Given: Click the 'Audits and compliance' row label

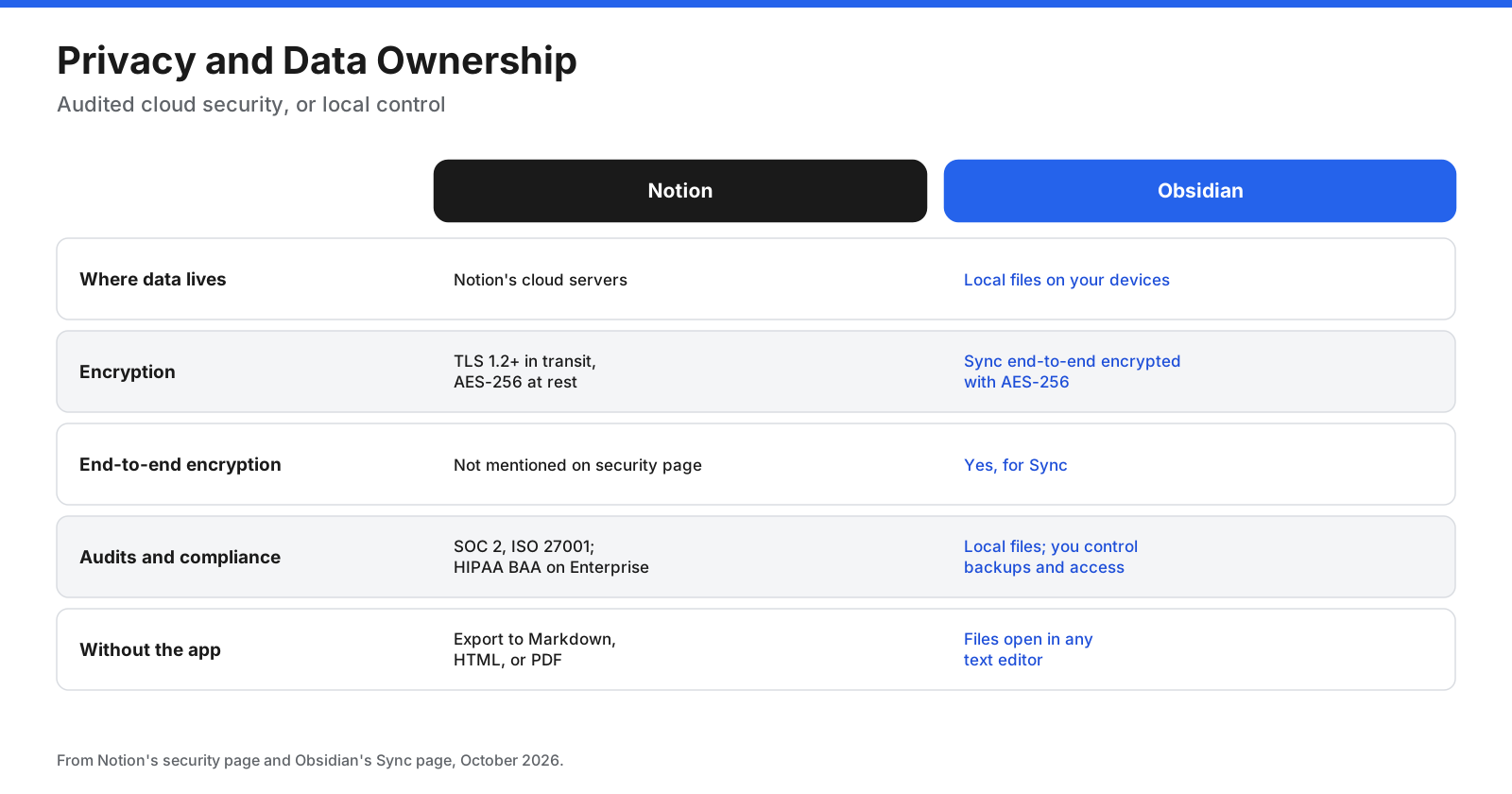Looking at the screenshot, I should coord(180,557).
